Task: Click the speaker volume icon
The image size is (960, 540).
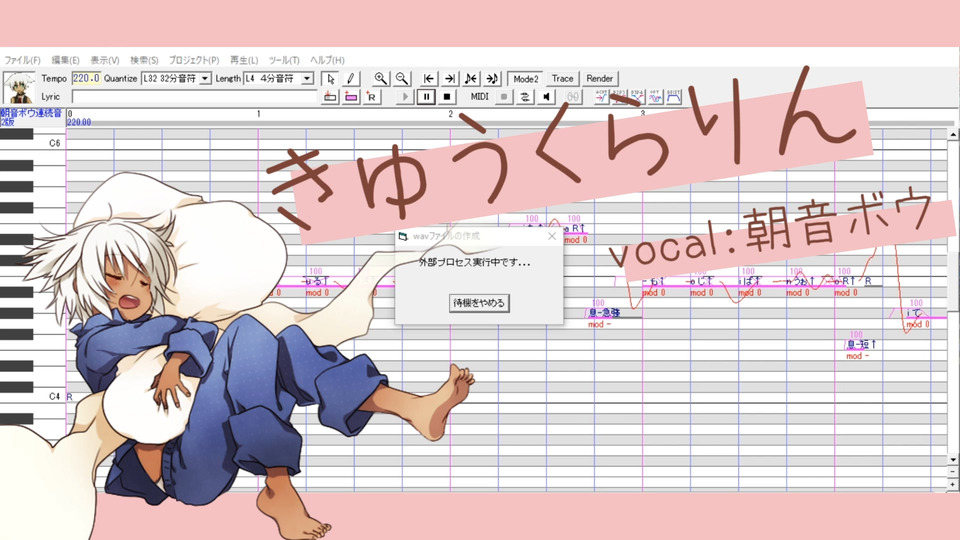Action: coord(546,97)
